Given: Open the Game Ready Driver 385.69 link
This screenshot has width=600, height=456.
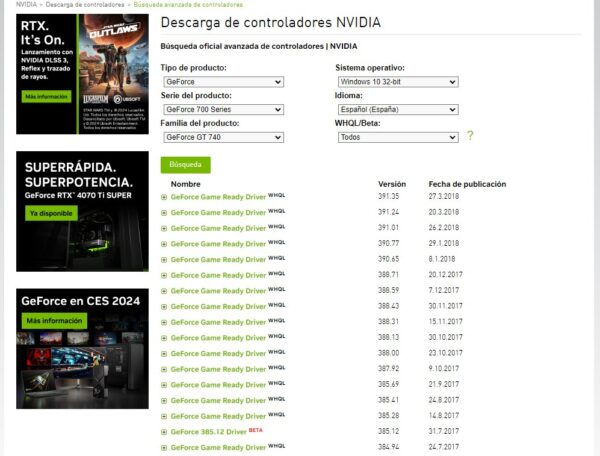Looking at the screenshot, I should (x=218, y=385).
